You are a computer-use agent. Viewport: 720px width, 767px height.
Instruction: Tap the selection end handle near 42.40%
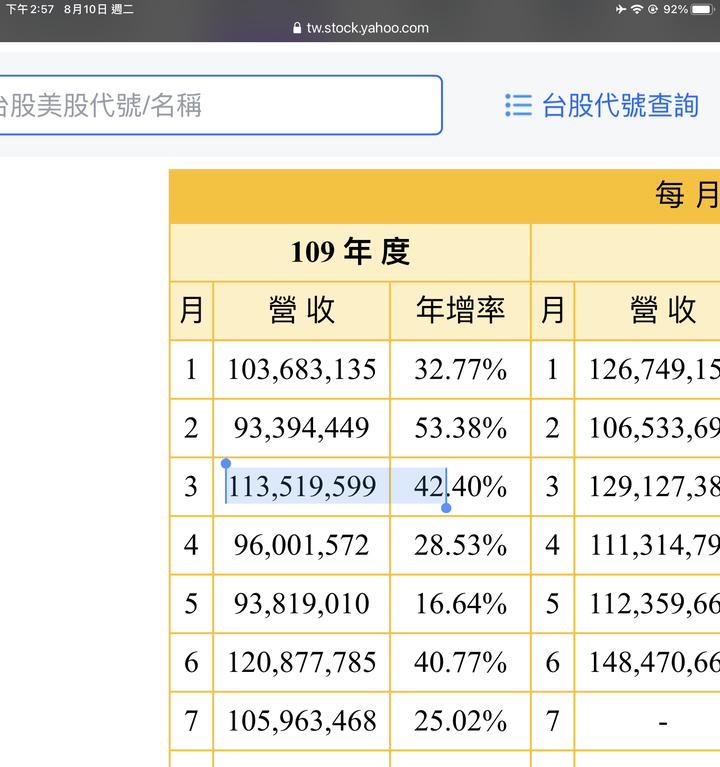click(x=446, y=508)
